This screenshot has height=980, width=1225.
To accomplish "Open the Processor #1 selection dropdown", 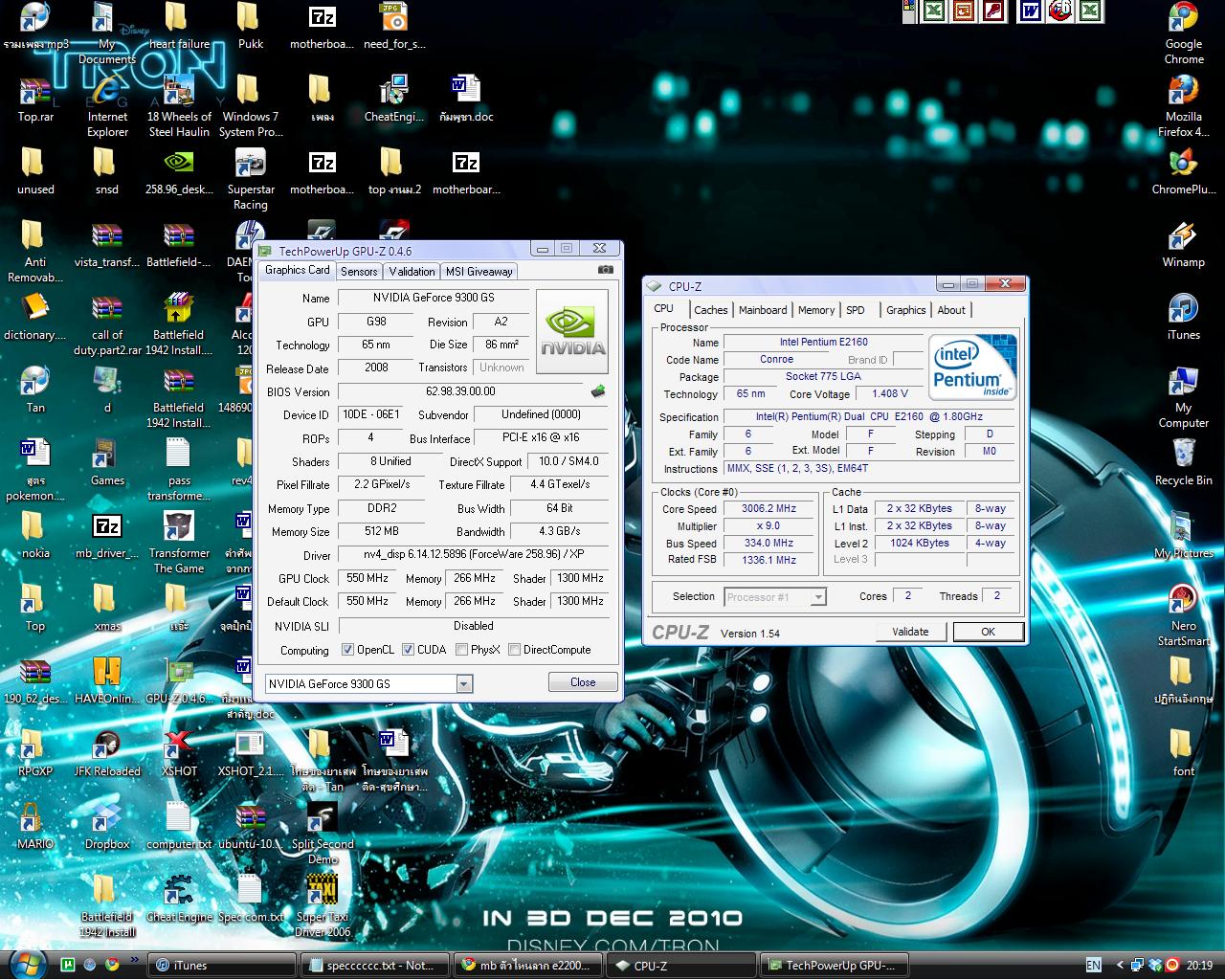I will tap(818, 597).
